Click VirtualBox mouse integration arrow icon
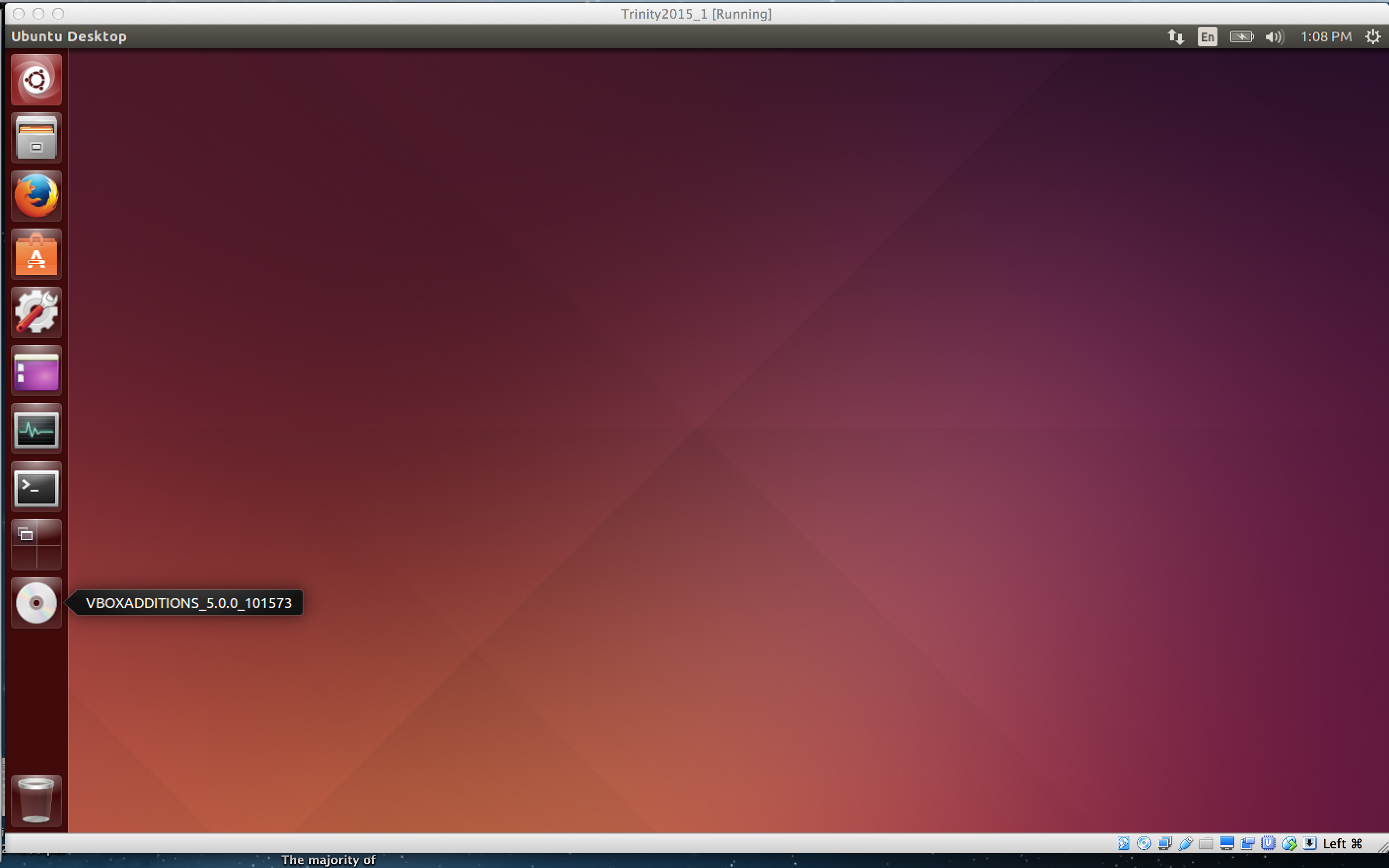The image size is (1389, 868). point(1309,843)
